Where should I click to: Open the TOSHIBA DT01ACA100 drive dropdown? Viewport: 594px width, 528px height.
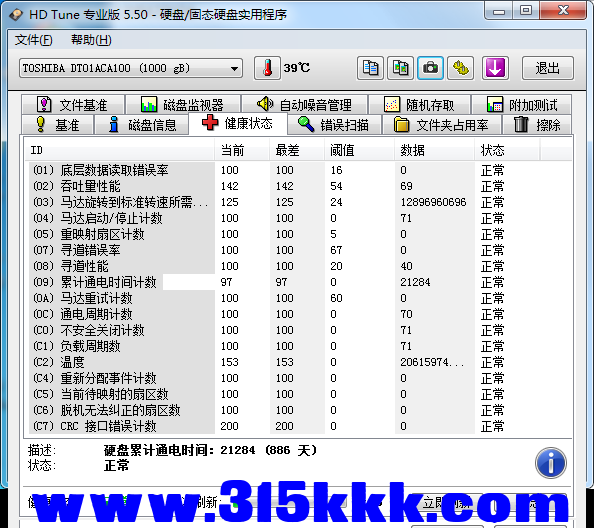point(131,68)
